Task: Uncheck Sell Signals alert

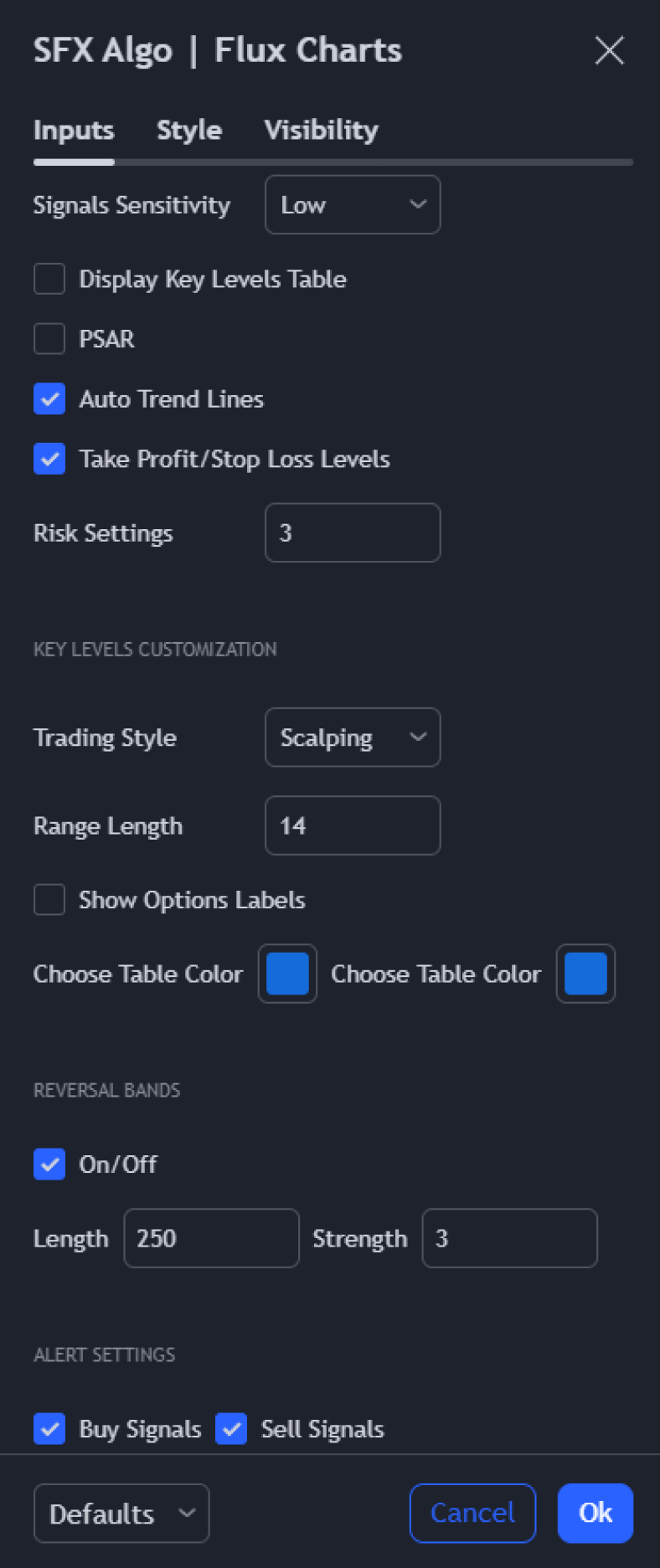Action: 231,1429
